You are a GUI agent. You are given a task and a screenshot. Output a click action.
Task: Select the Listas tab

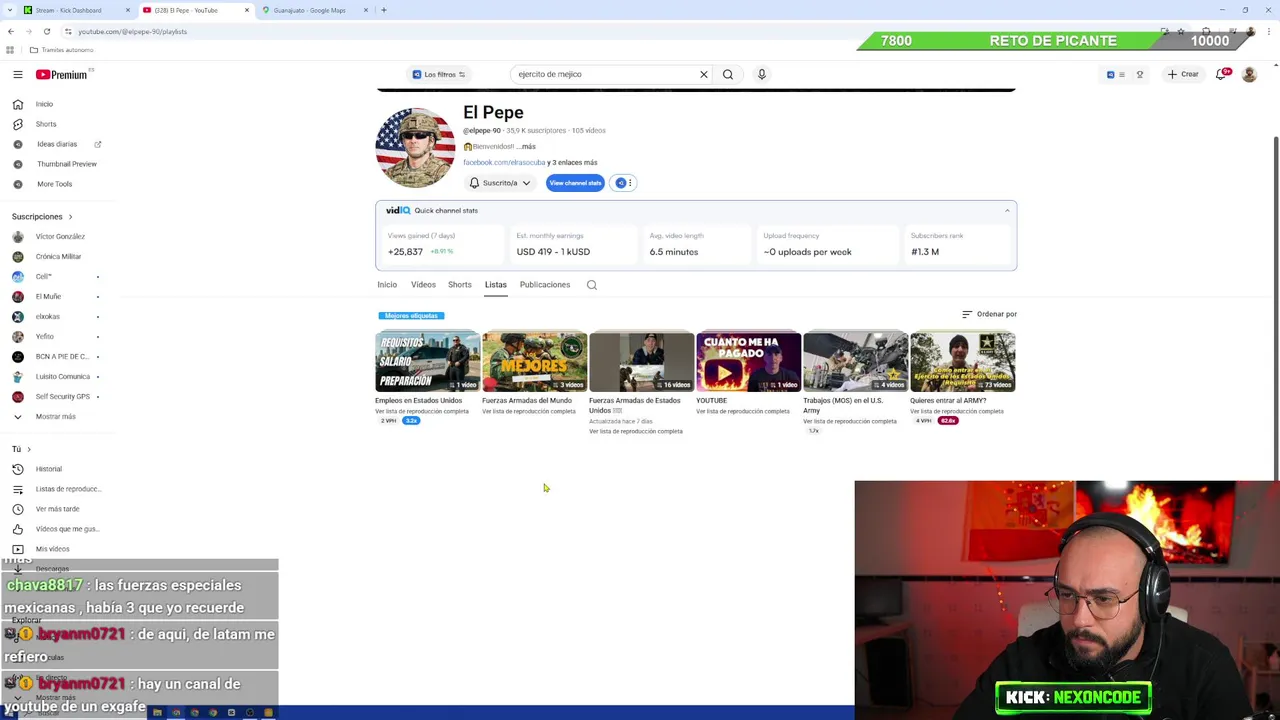tap(496, 285)
